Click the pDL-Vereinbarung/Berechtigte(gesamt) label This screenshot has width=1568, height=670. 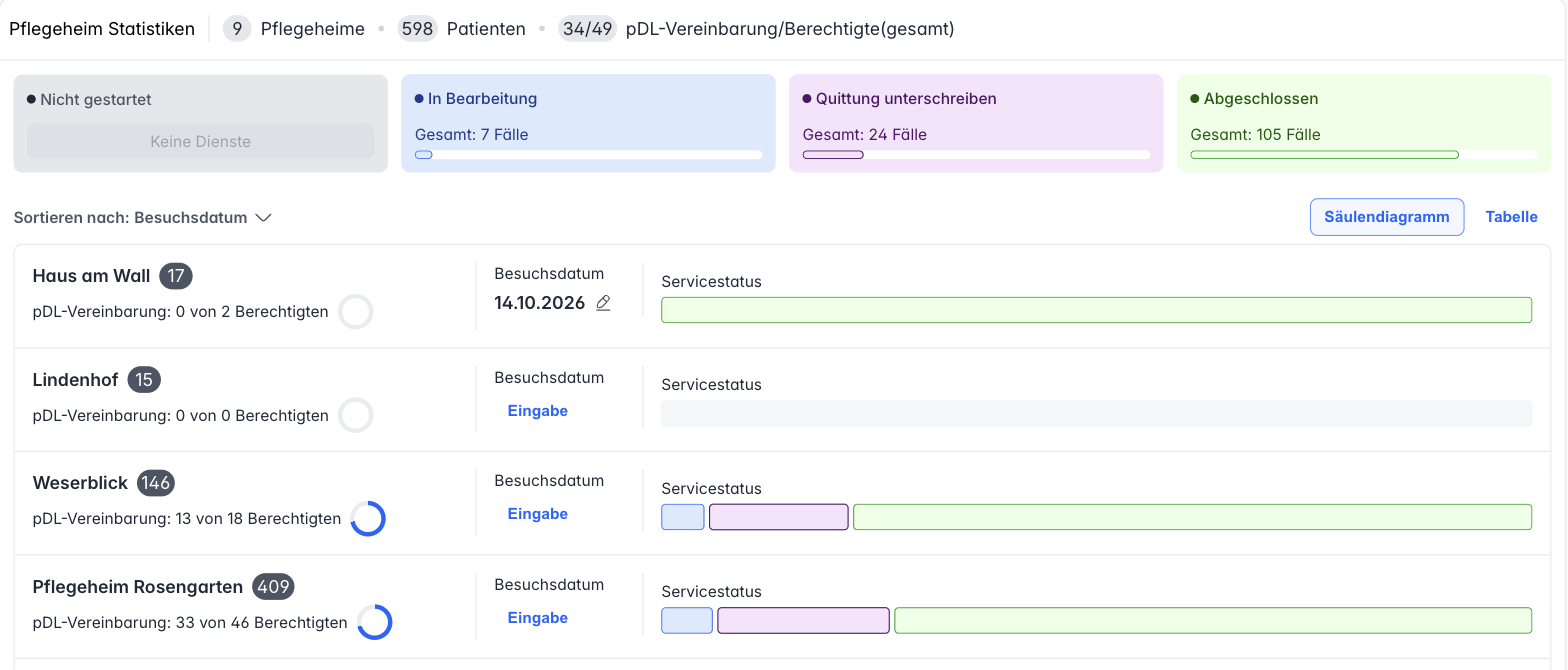pyautogui.click(x=790, y=29)
